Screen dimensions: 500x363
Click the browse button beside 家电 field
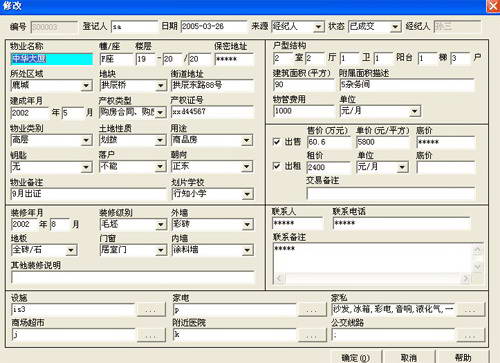311,309
